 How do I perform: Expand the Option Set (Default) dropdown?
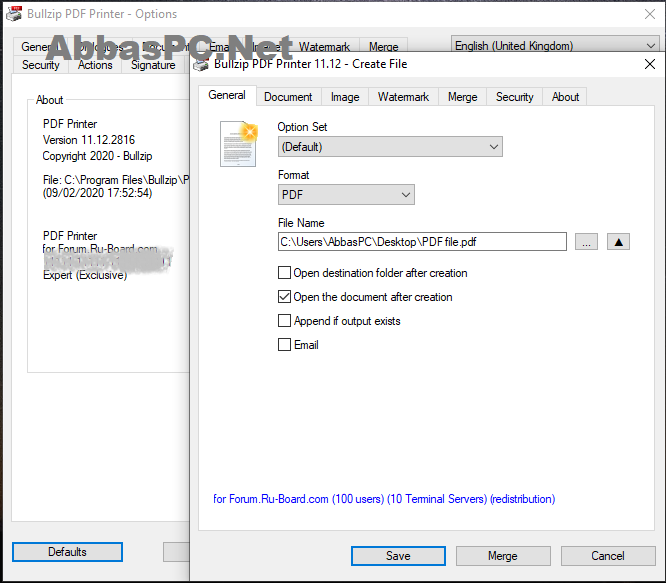390,146
